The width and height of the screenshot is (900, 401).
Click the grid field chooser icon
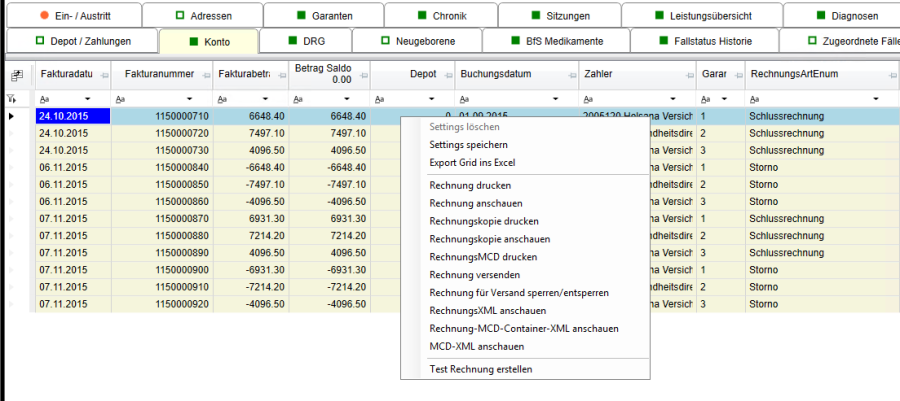click(x=17, y=76)
